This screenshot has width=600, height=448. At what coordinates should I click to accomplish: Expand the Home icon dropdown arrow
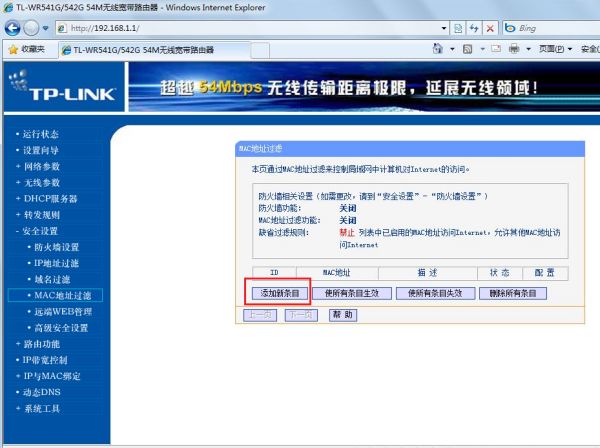[x=452, y=49]
